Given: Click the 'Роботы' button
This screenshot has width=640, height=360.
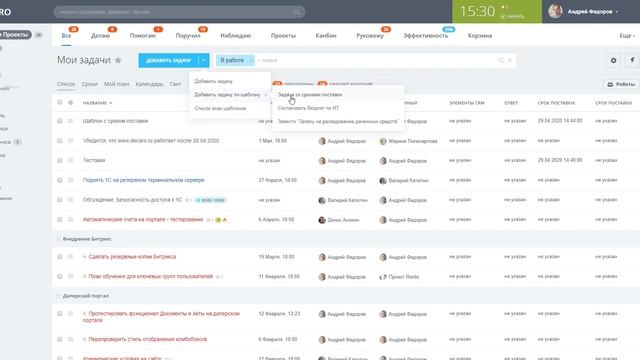Looking at the screenshot, I should click(x=621, y=84).
